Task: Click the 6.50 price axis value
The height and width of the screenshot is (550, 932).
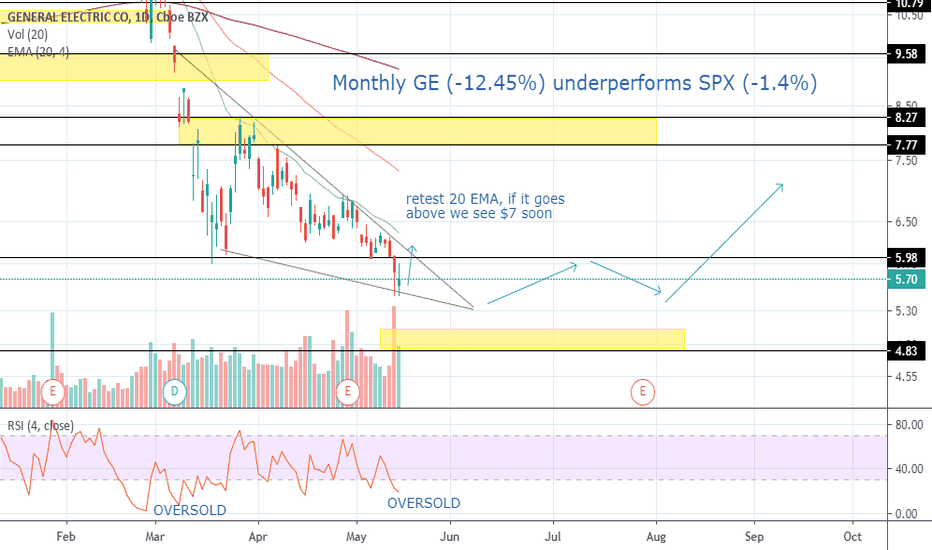Action: click(906, 222)
